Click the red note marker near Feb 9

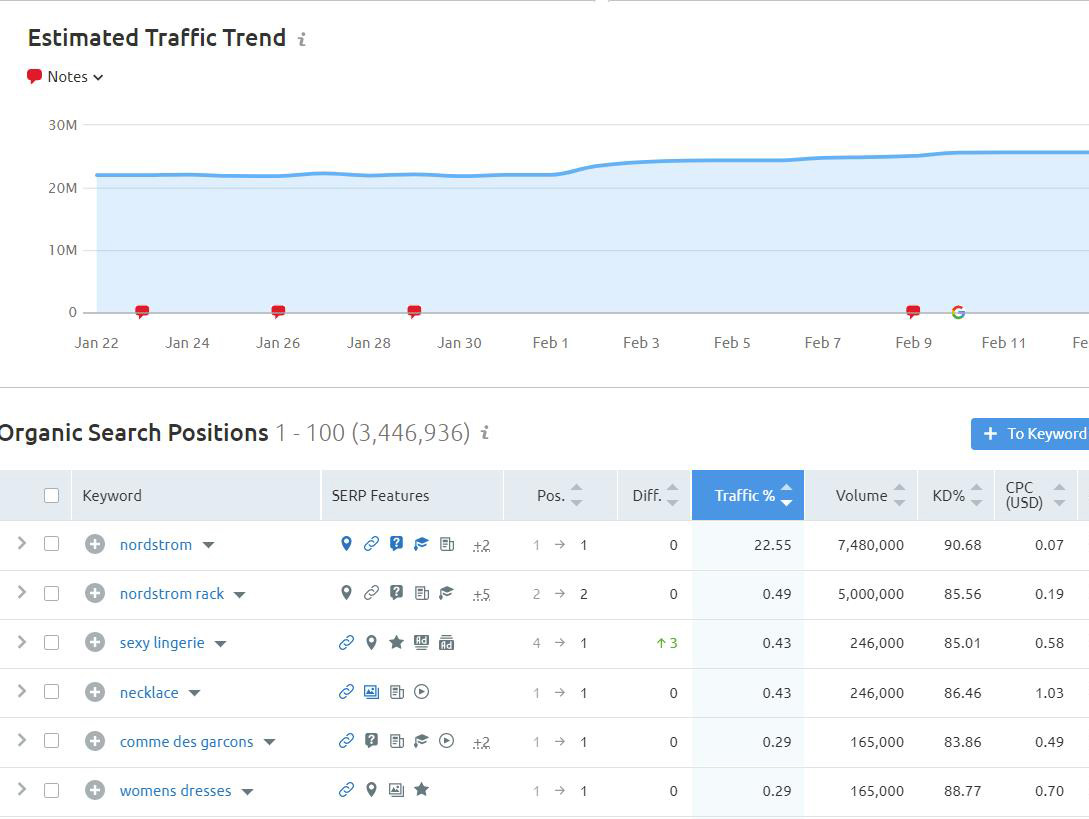pos(913,312)
